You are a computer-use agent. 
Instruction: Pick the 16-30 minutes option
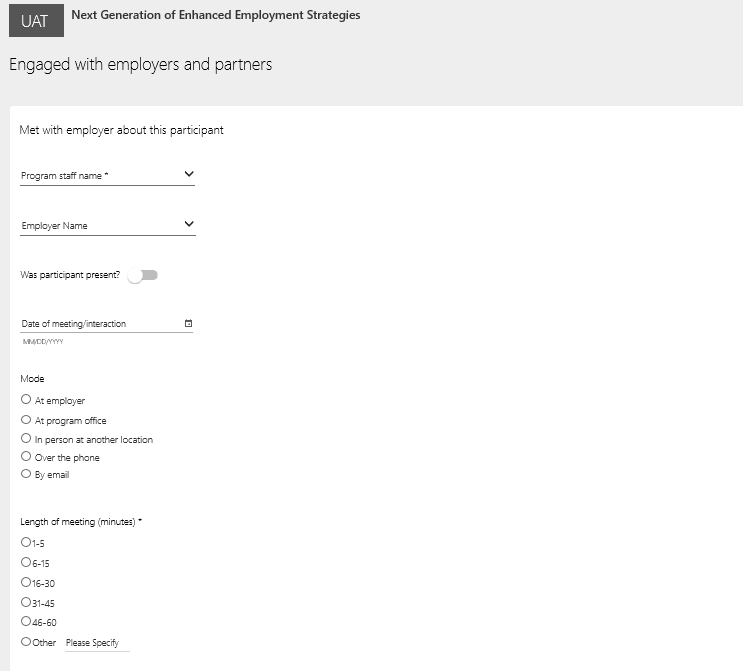pos(26,582)
